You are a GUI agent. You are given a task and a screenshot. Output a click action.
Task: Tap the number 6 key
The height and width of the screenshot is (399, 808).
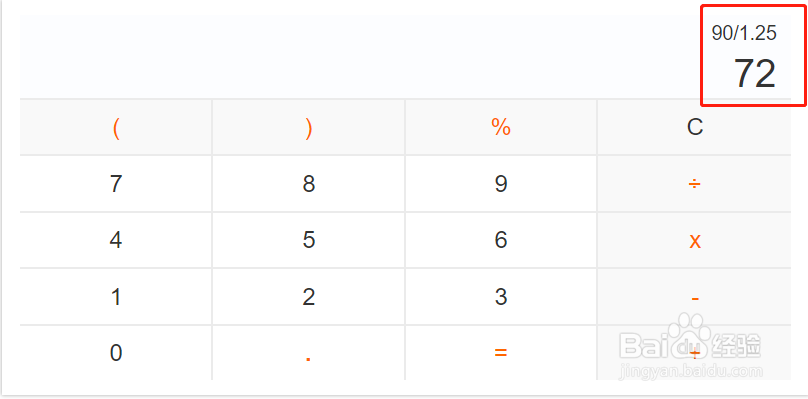(x=501, y=240)
